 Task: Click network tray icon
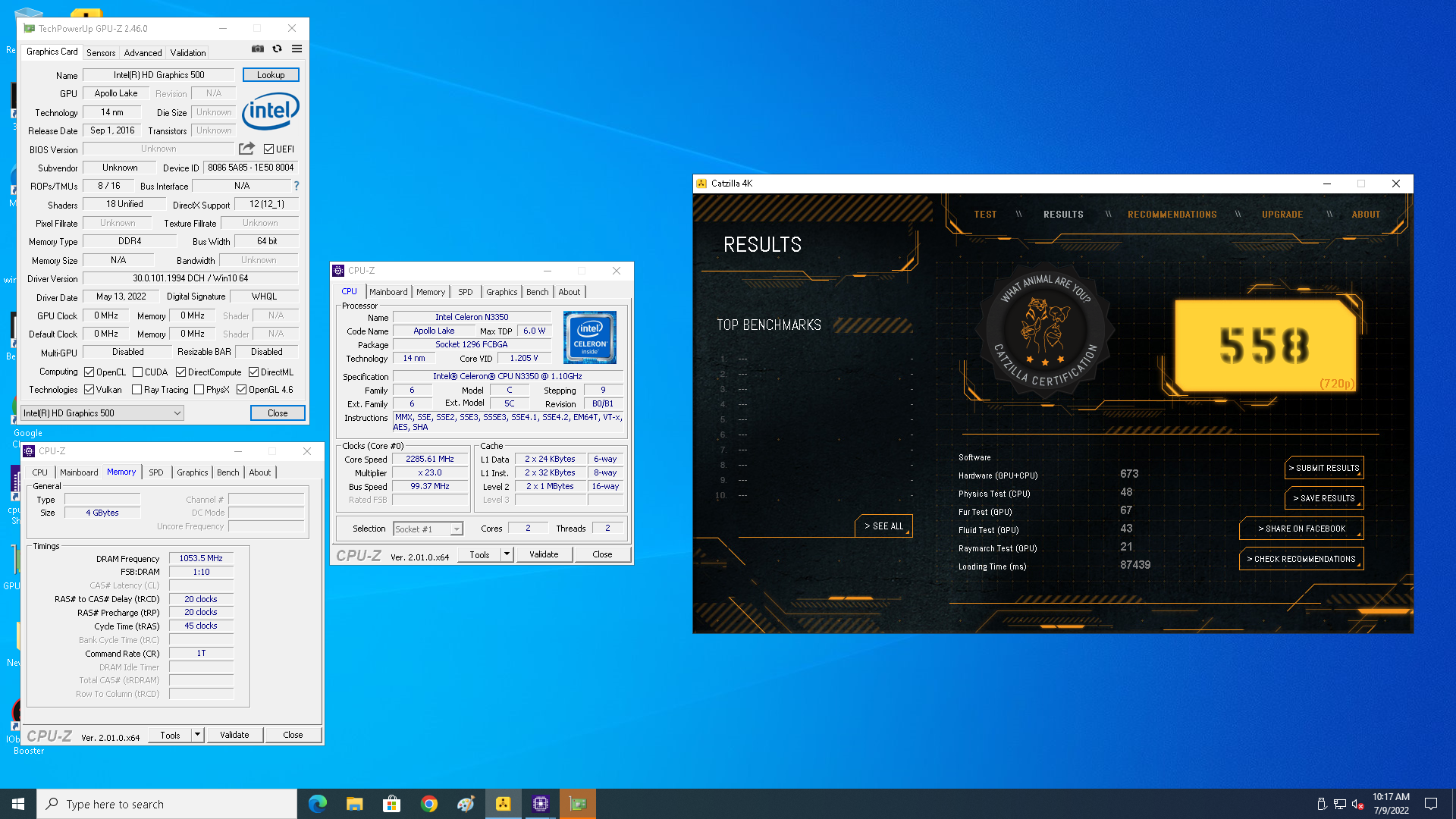point(1340,804)
